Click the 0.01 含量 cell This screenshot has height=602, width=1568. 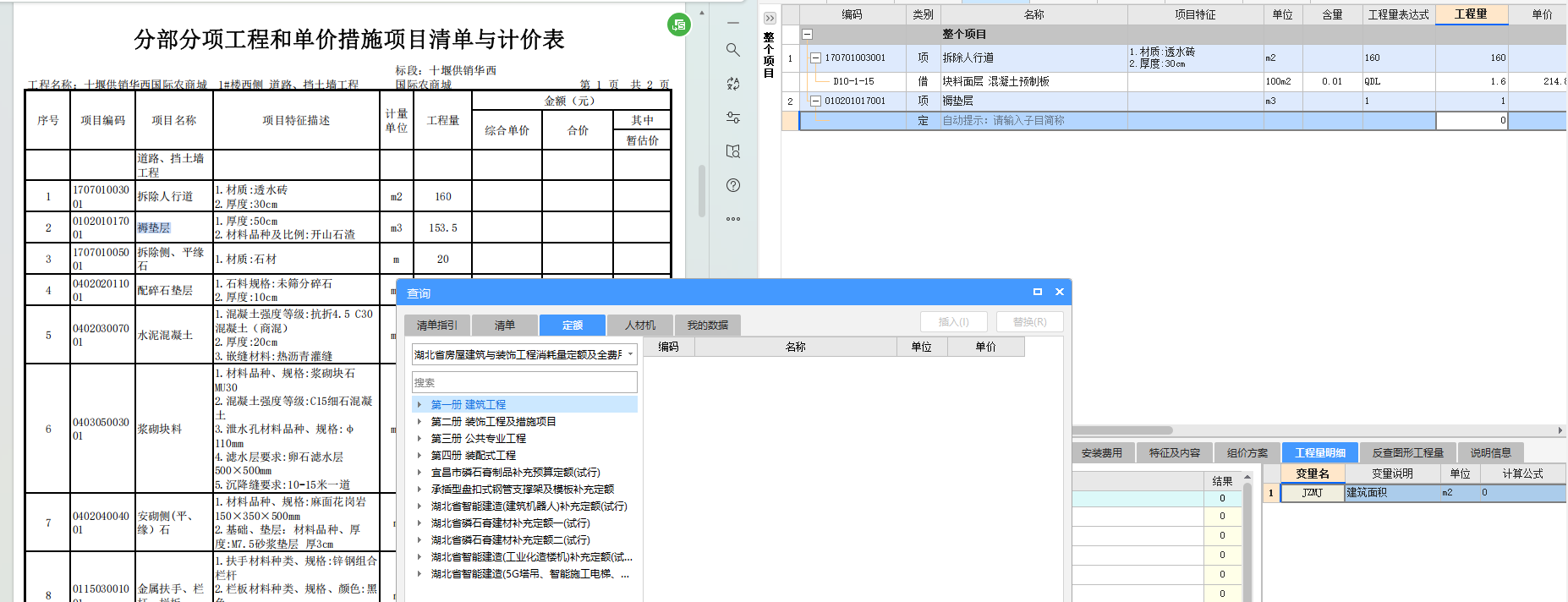pos(1332,81)
